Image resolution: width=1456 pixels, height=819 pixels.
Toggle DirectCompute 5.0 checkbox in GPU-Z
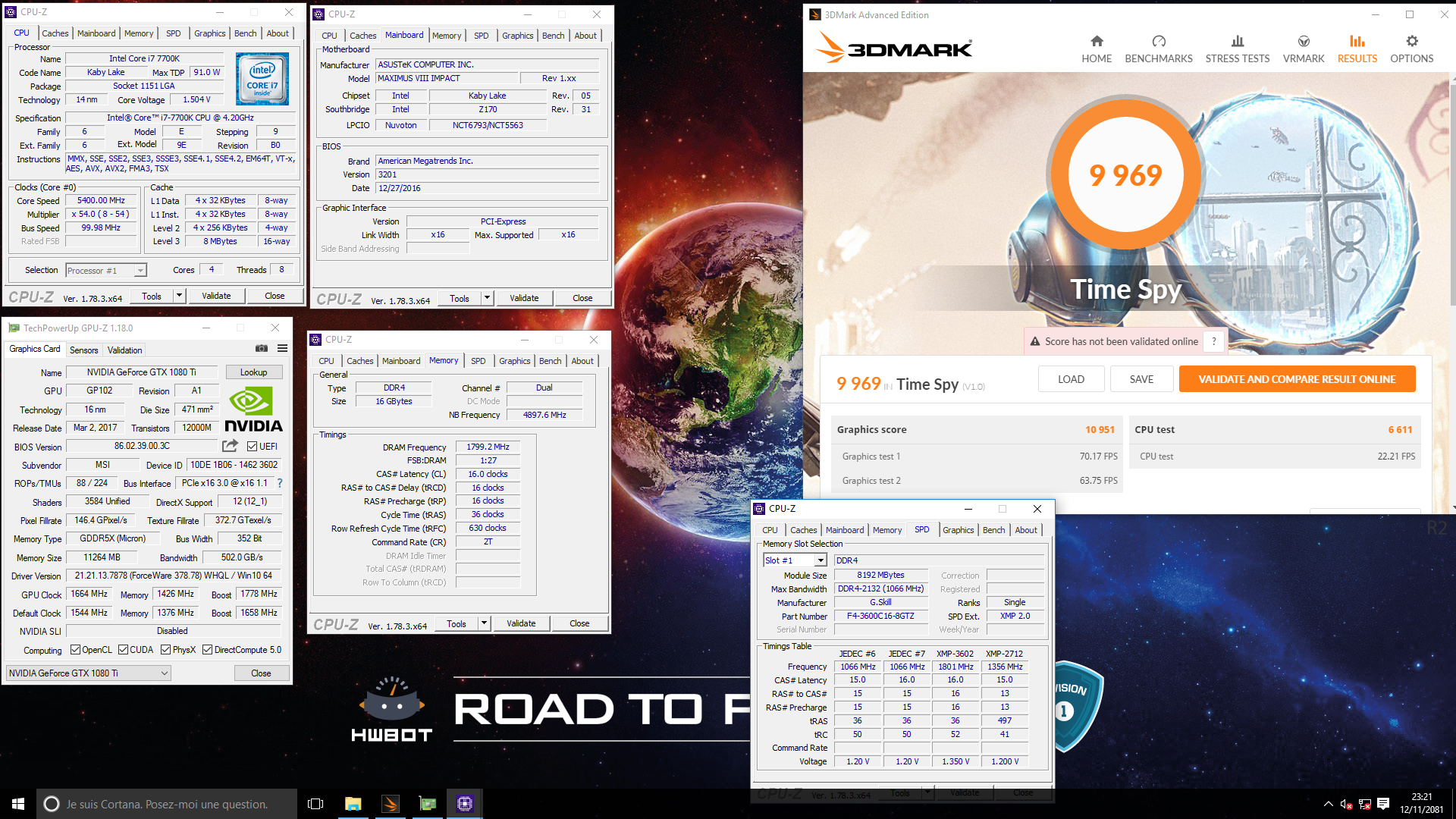coord(207,650)
